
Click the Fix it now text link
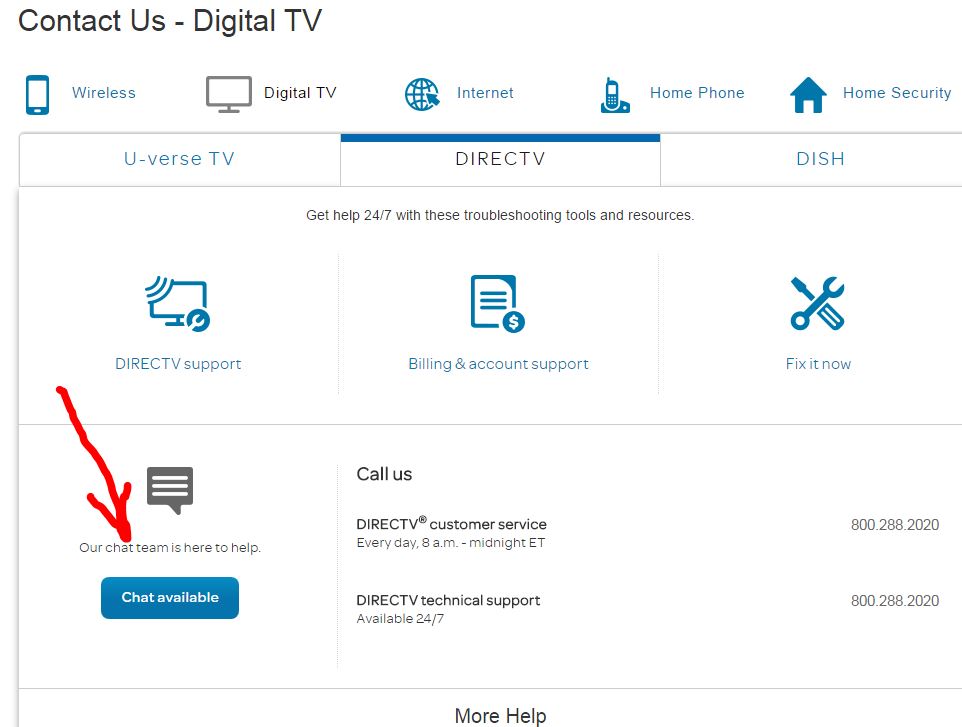(818, 364)
